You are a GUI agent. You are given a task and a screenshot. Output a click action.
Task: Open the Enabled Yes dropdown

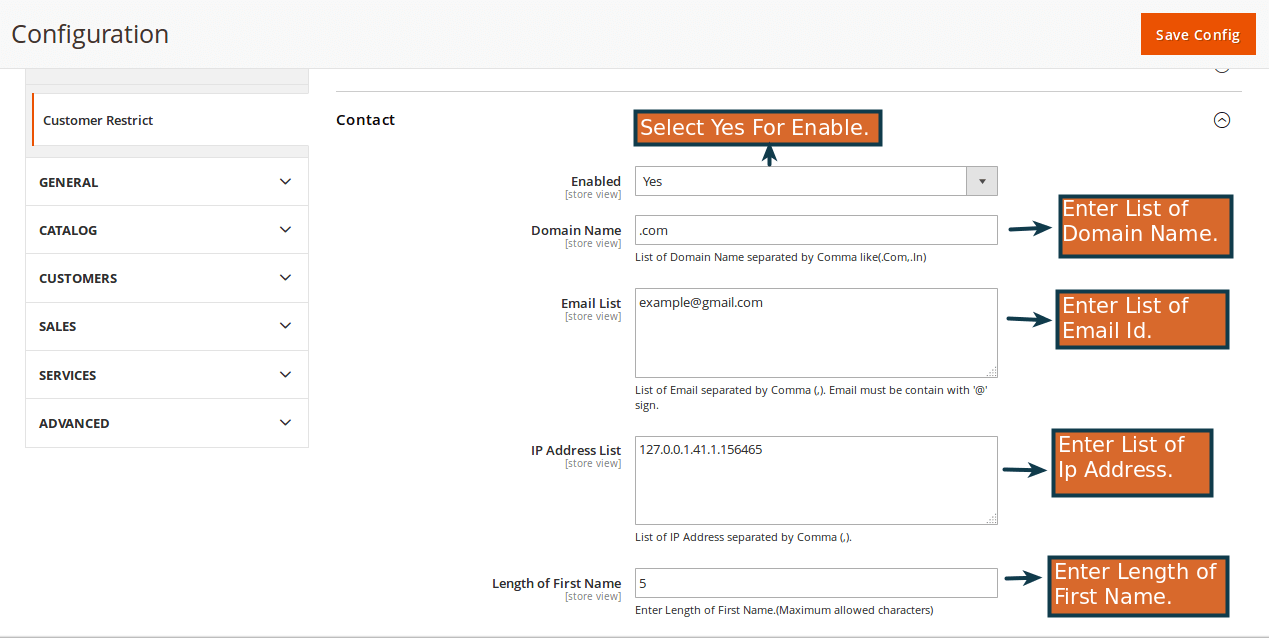pos(816,181)
